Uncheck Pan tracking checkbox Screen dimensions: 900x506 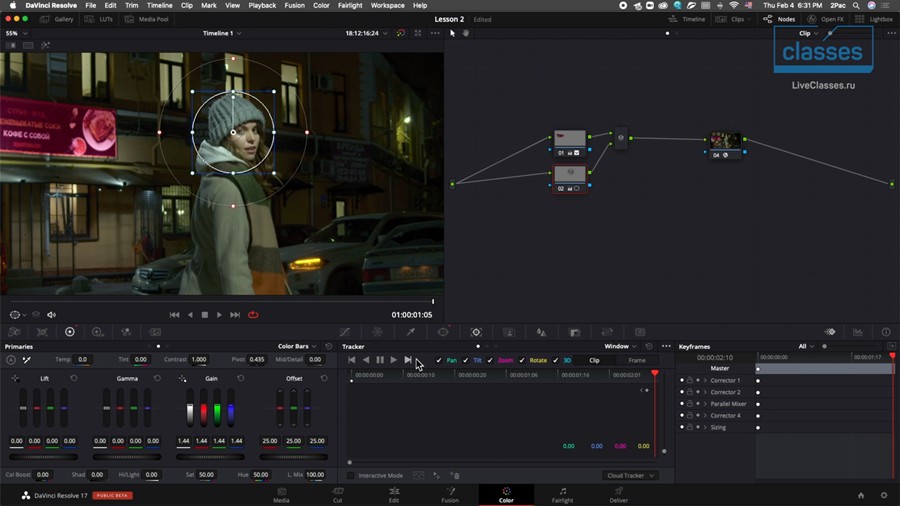[439, 360]
